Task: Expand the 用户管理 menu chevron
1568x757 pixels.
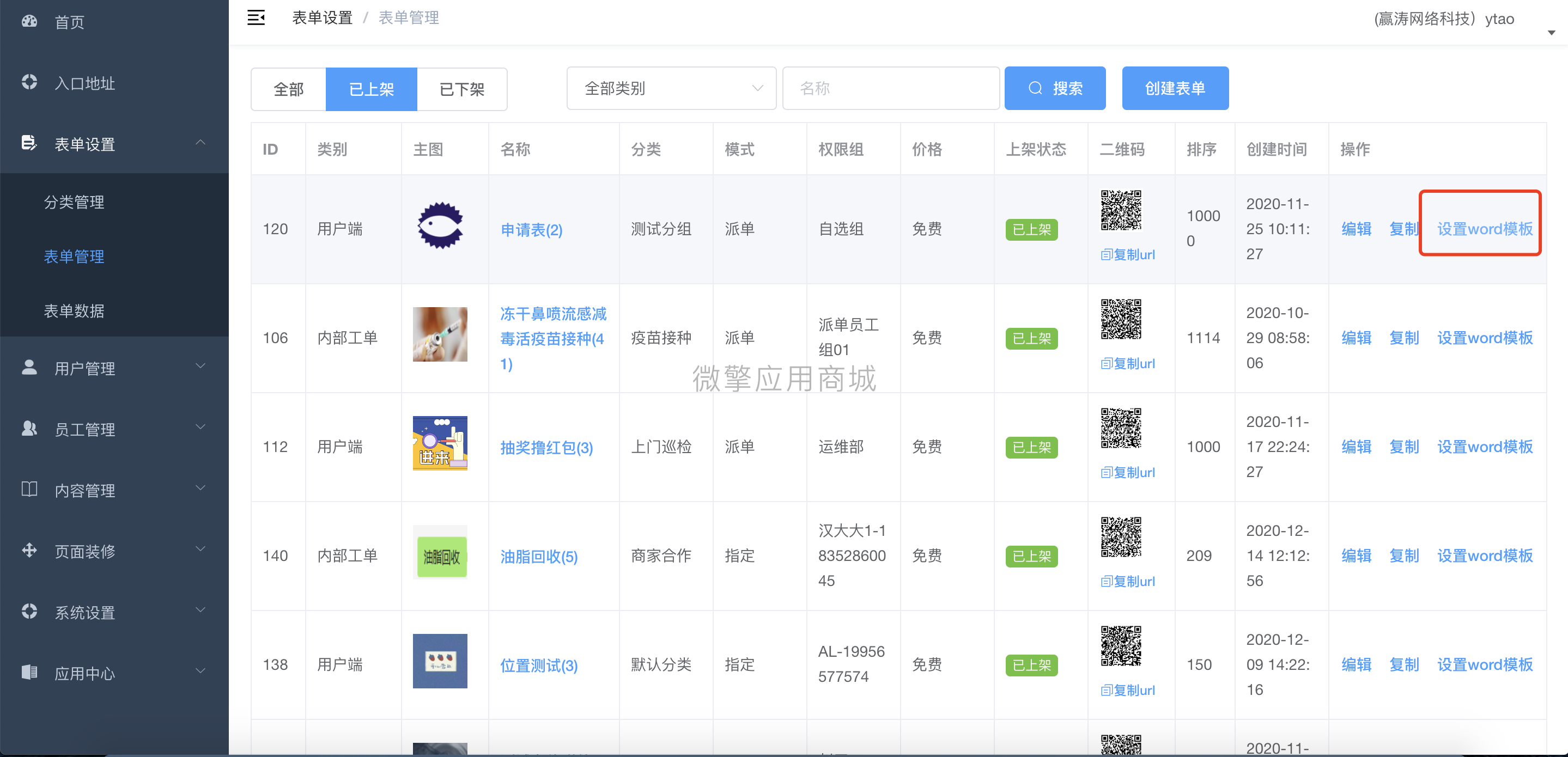Action: 200,366
